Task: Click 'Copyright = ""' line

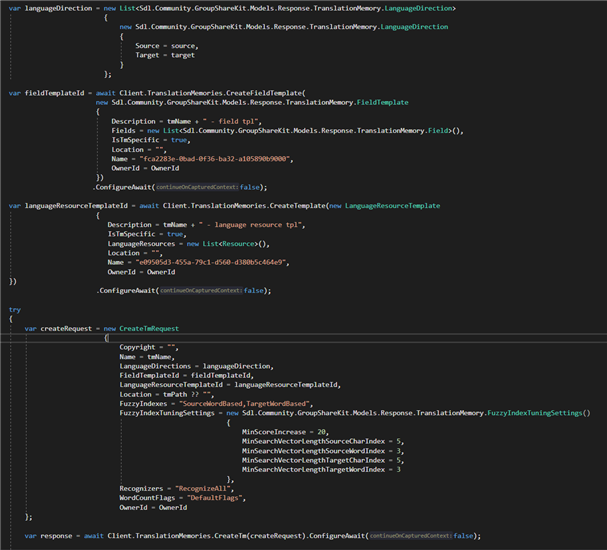Action: coord(149,347)
